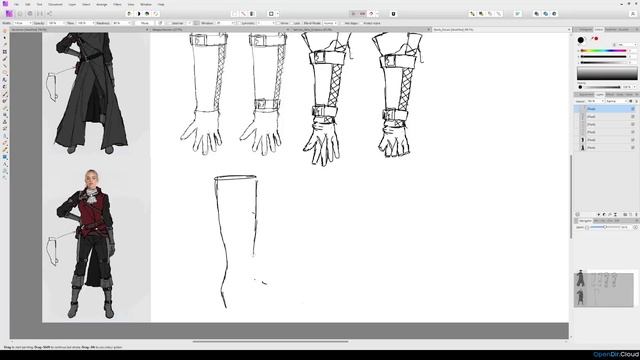Click the Delete Layer trash icon
The image size is (640, 360).
pyautogui.click(x=636, y=214)
